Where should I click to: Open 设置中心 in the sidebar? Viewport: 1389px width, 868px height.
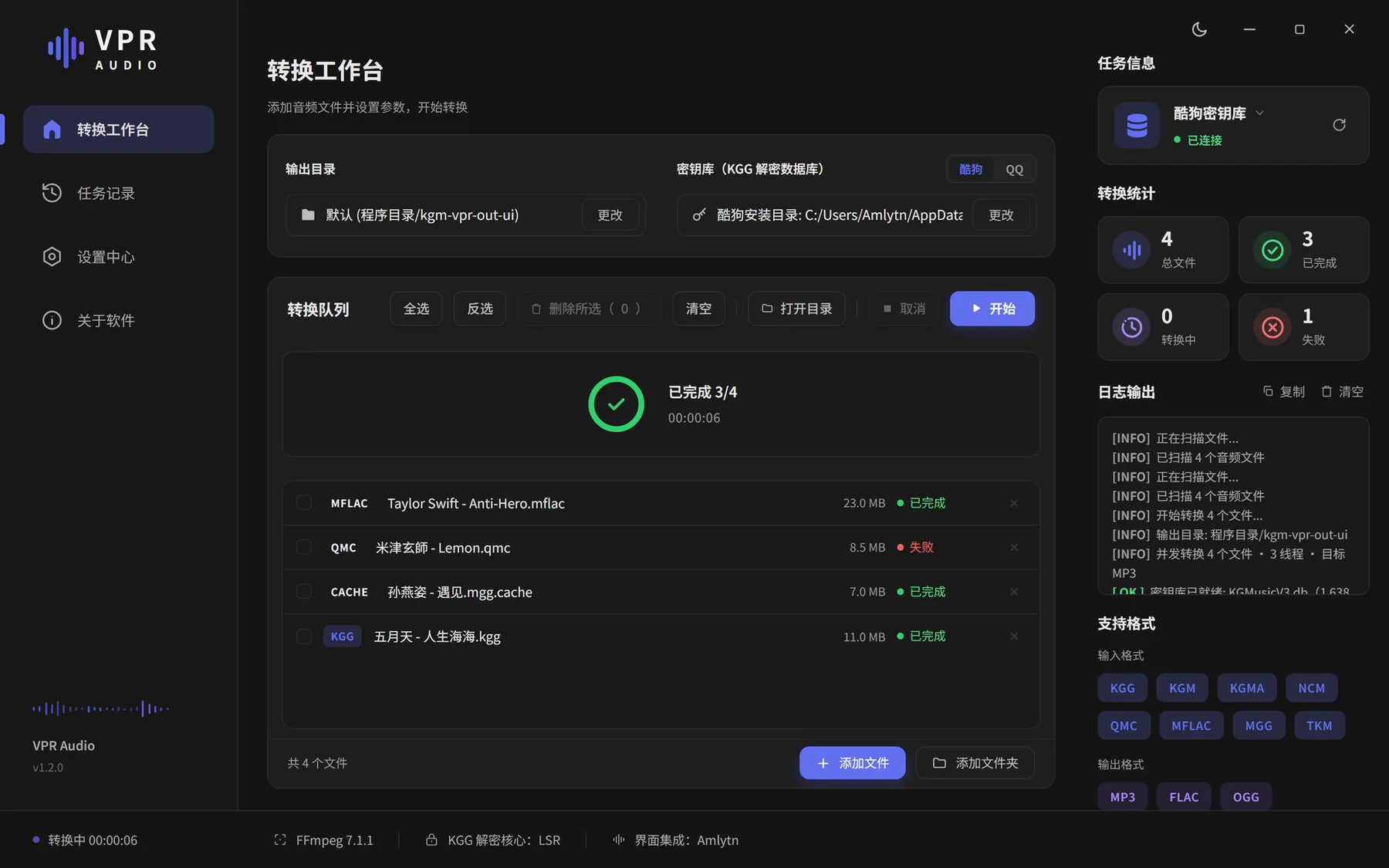pyautogui.click(x=119, y=257)
